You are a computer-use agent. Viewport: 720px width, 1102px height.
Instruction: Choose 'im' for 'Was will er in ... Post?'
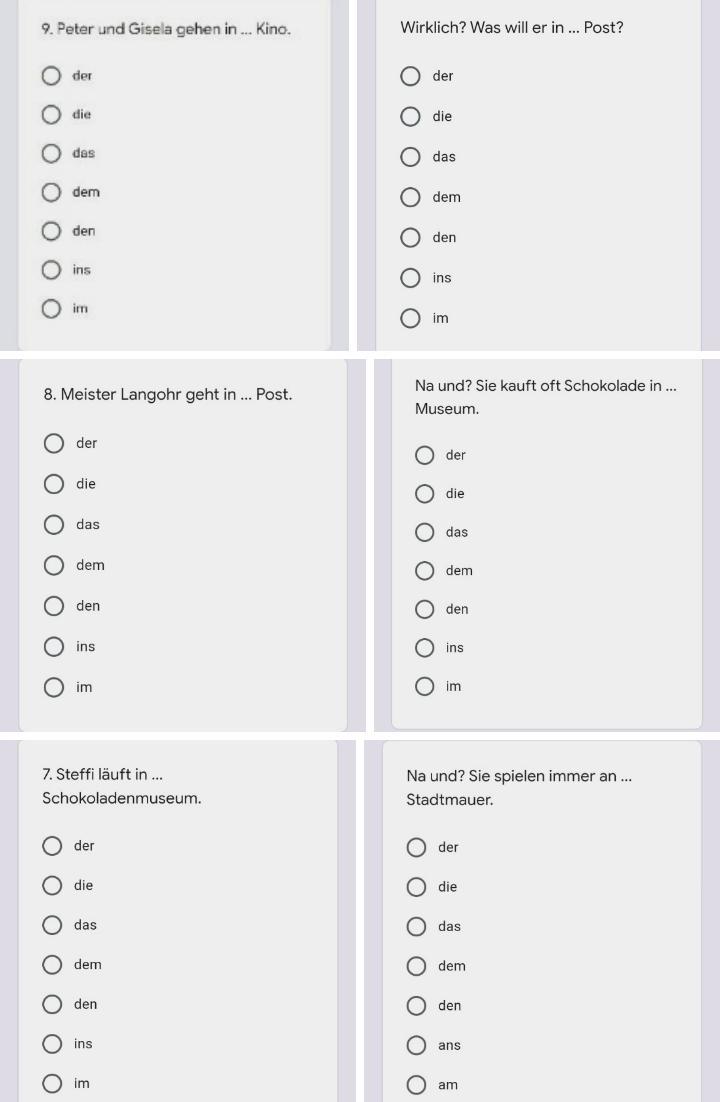(x=411, y=319)
